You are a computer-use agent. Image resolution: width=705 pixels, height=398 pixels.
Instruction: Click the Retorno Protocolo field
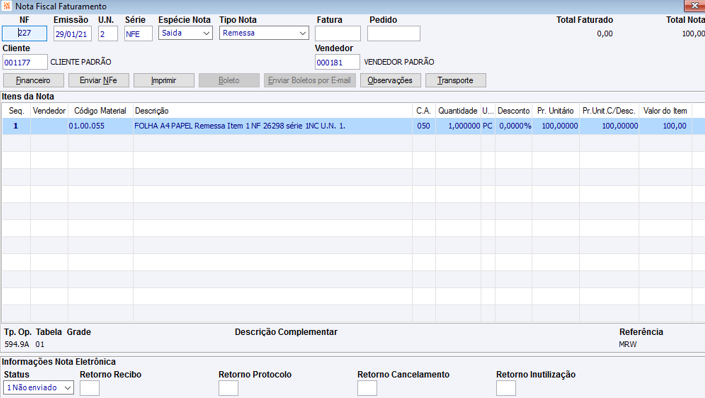228,388
